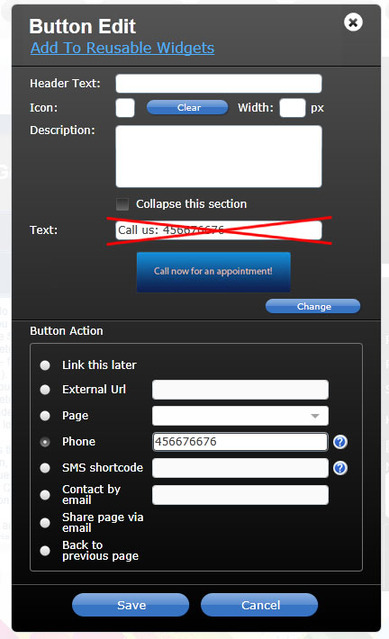389x639 pixels.
Task: Change the button style
Action: coord(313,306)
